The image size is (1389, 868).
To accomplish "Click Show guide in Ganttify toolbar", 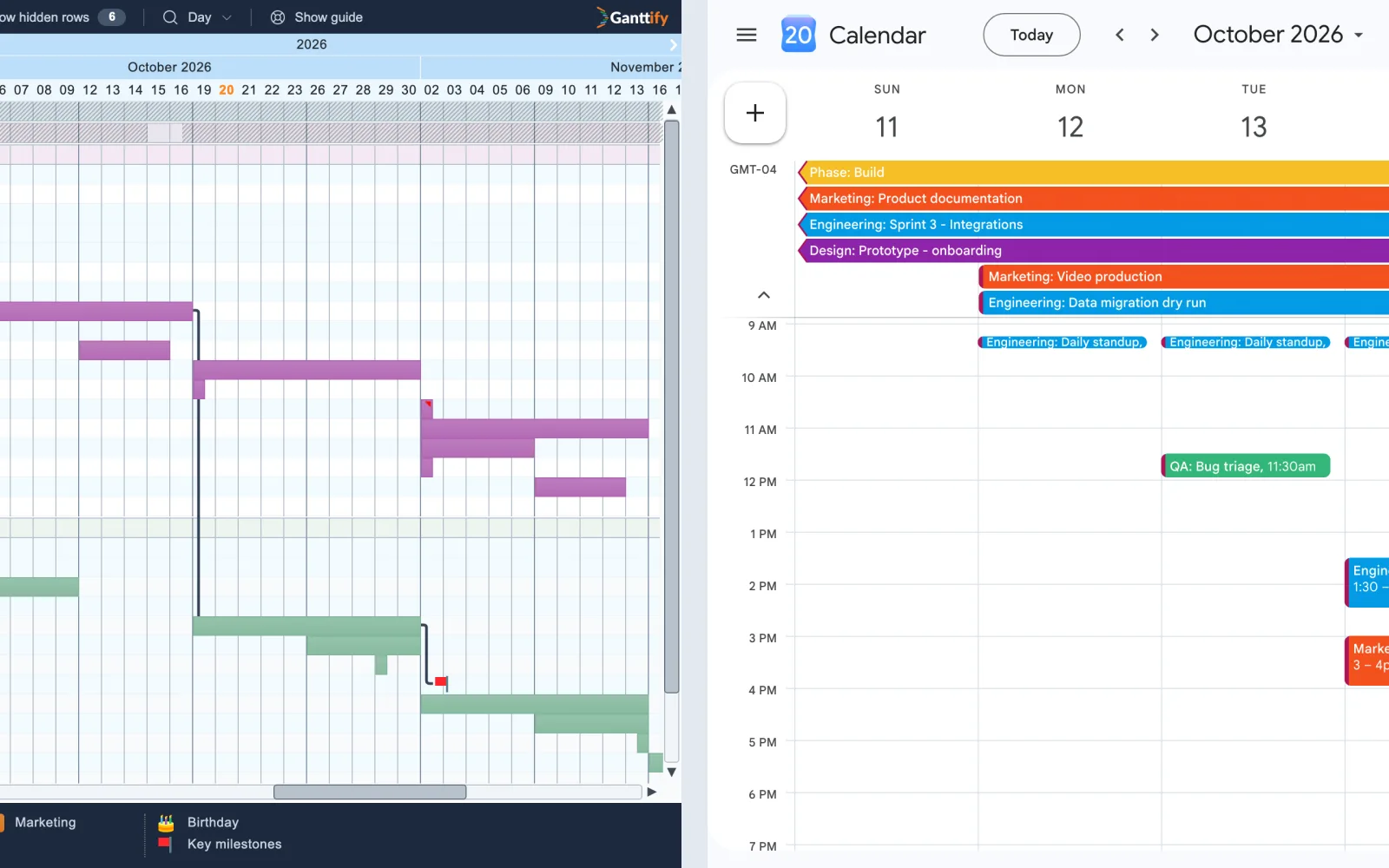I will pos(328,17).
